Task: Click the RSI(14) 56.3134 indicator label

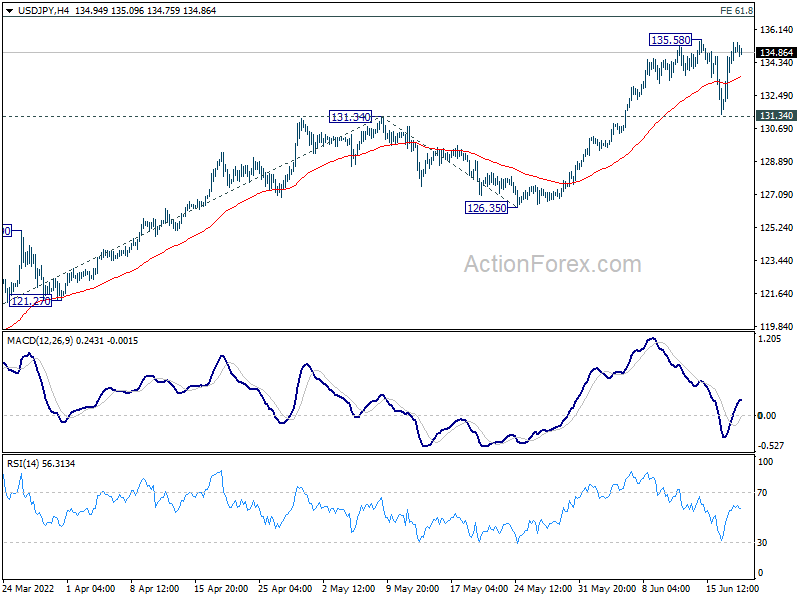Action: click(x=41, y=464)
